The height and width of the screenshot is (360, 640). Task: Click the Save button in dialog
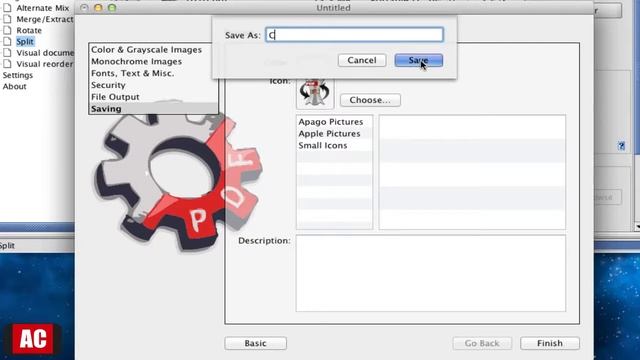(418, 60)
